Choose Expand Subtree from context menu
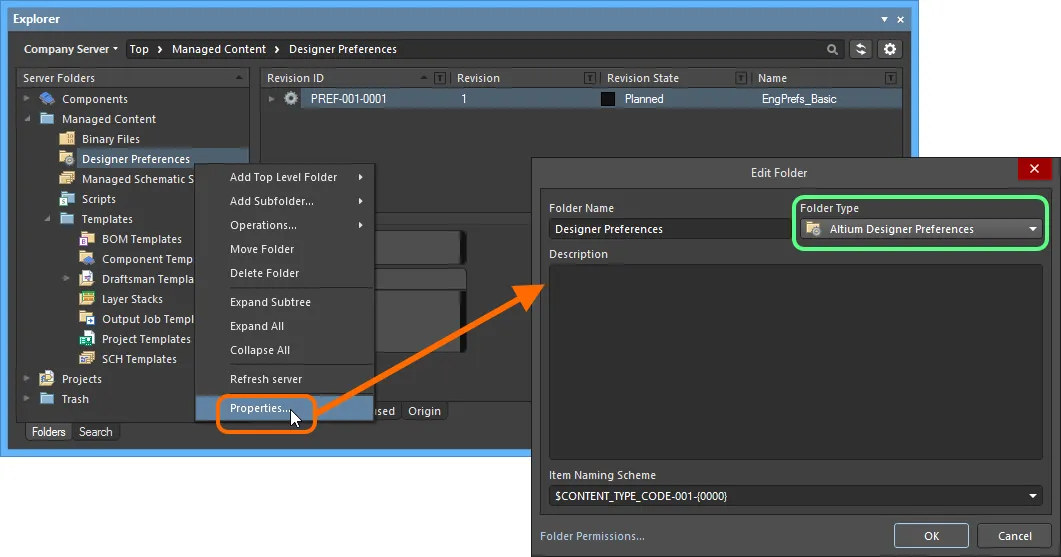1061x557 pixels. (284, 302)
